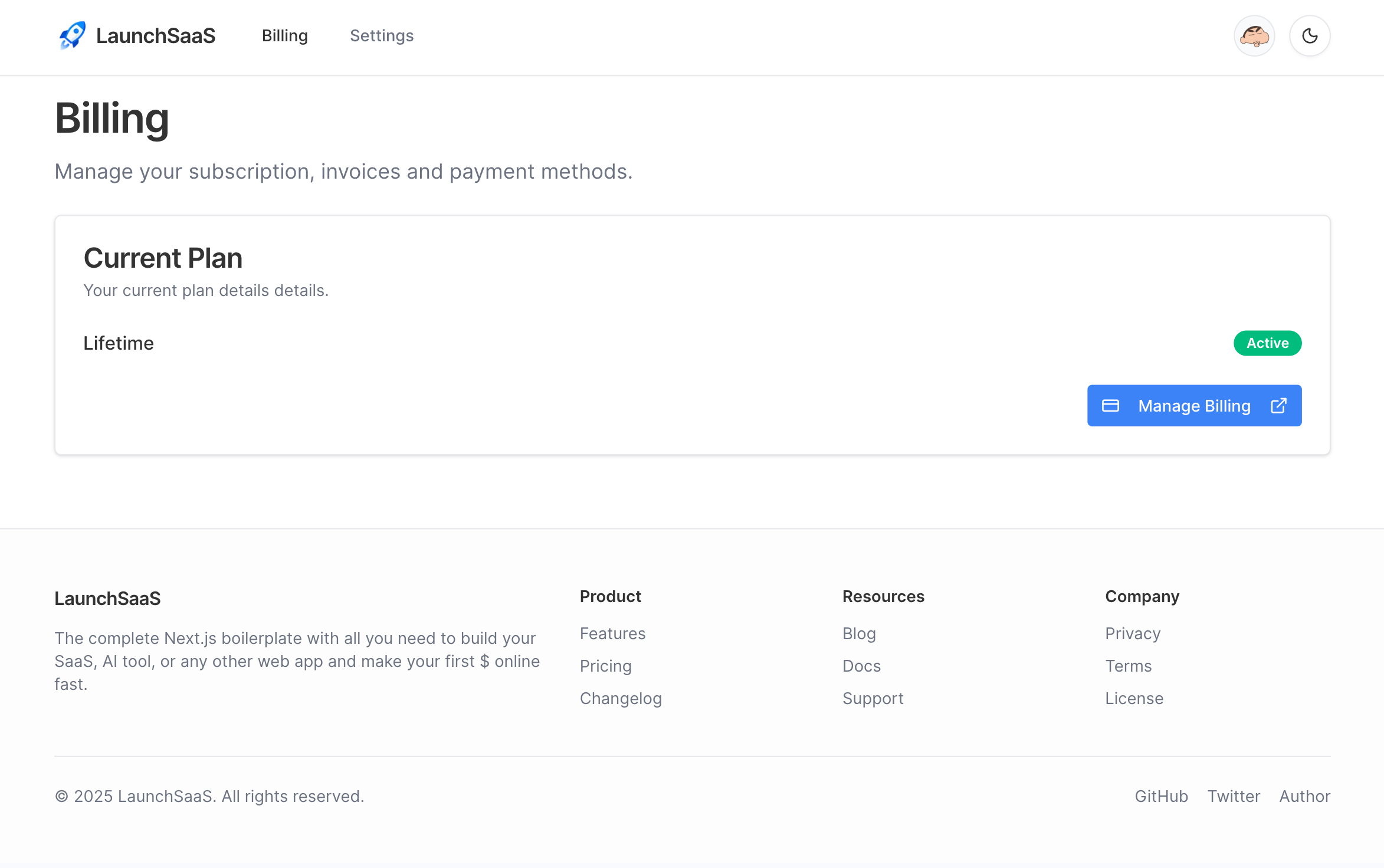View the Changelog

[x=621, y=698]
